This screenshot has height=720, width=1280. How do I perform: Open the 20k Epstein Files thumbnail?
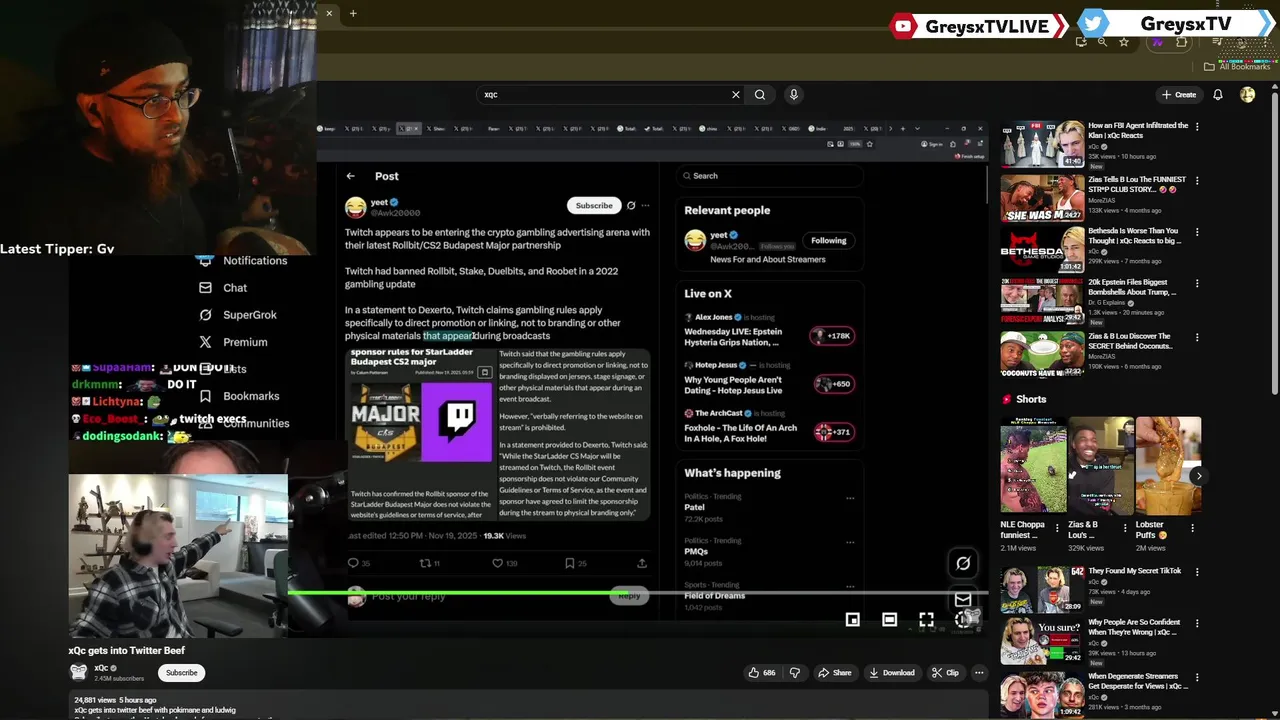click(1043, 302)
